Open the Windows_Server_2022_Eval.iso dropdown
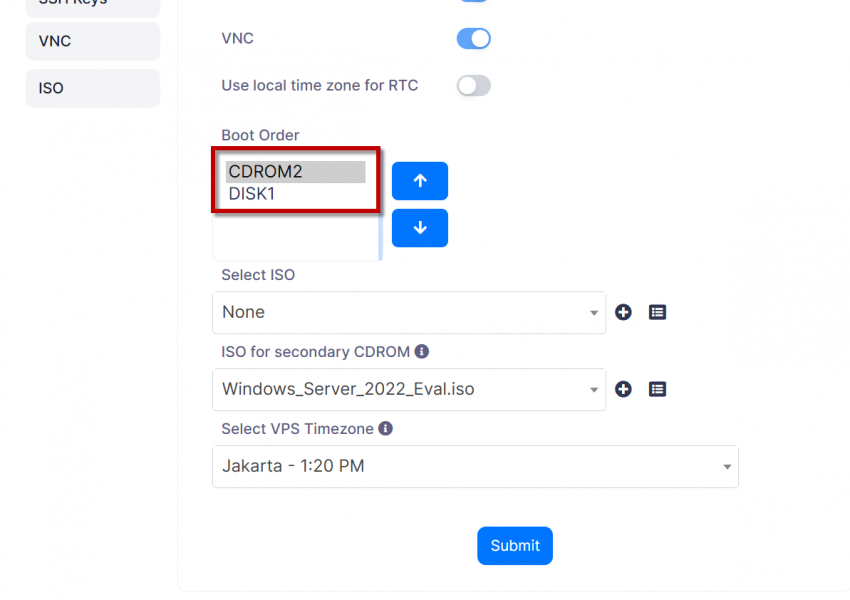850x600 pixels. point(408,389)
